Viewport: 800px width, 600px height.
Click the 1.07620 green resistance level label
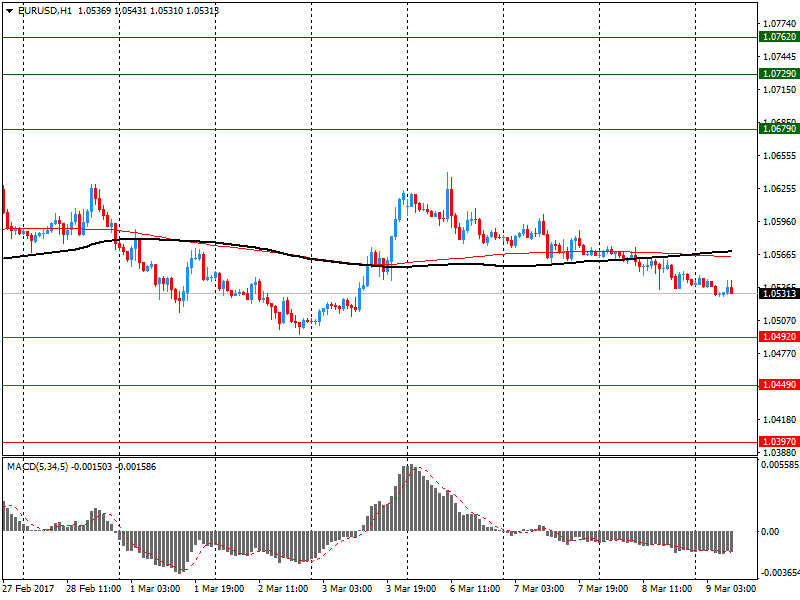pyautogui.click(x=779, y=37)
